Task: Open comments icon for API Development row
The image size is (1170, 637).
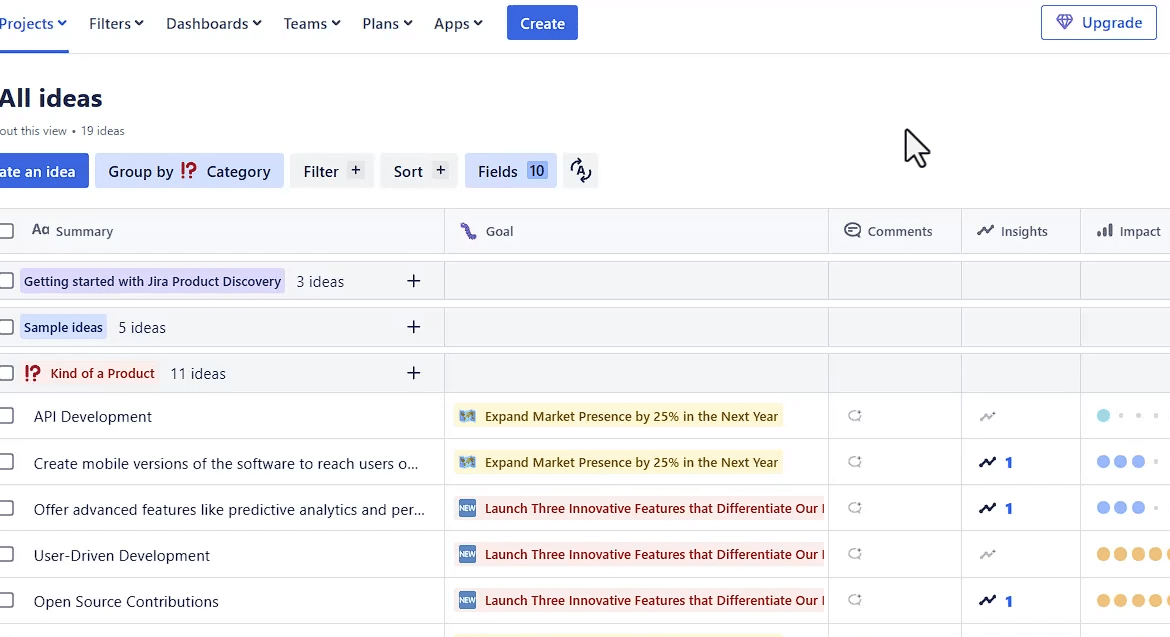Action: coord(854,416)
